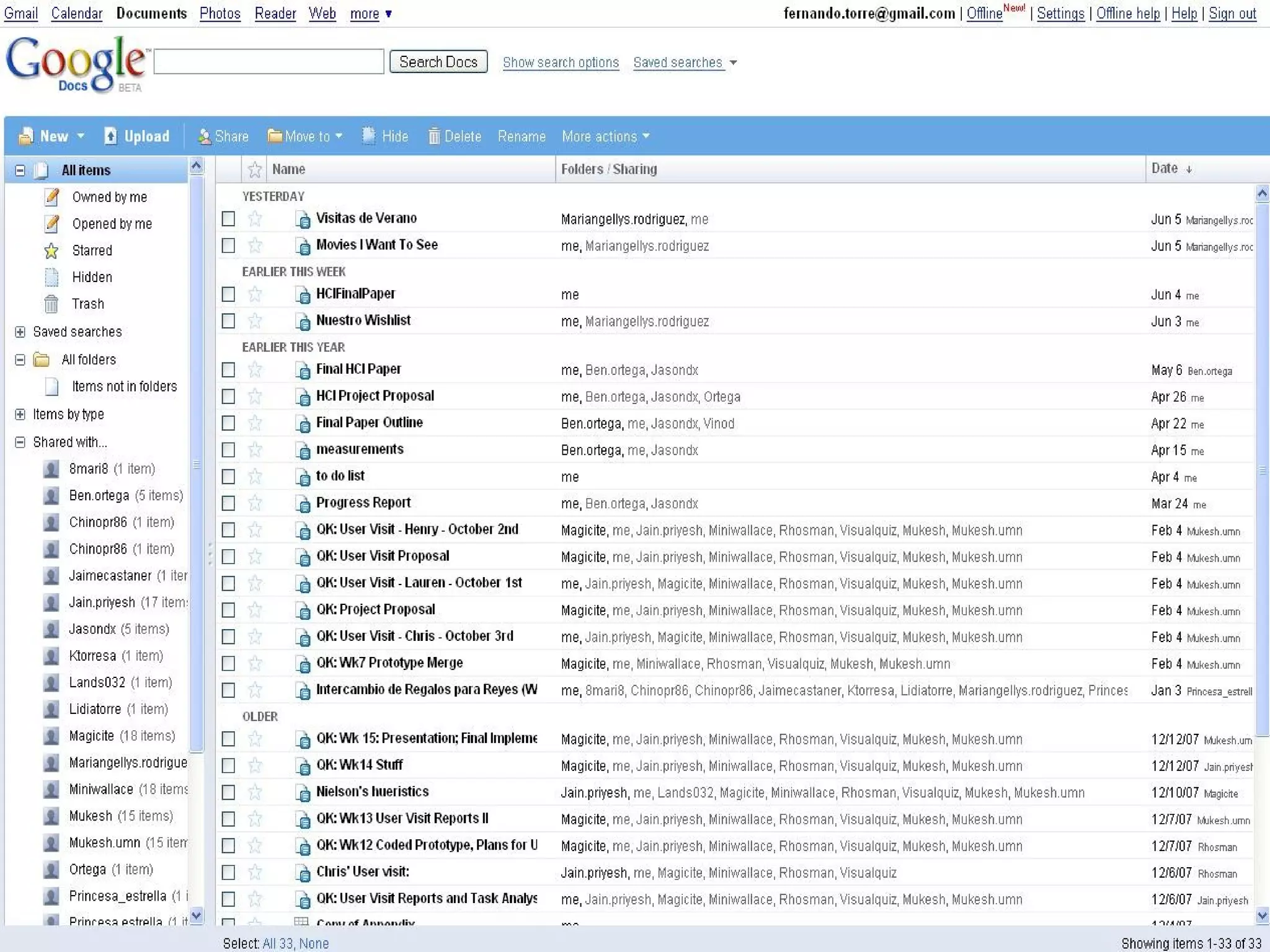Collapse the All items tree

(20, 170)
